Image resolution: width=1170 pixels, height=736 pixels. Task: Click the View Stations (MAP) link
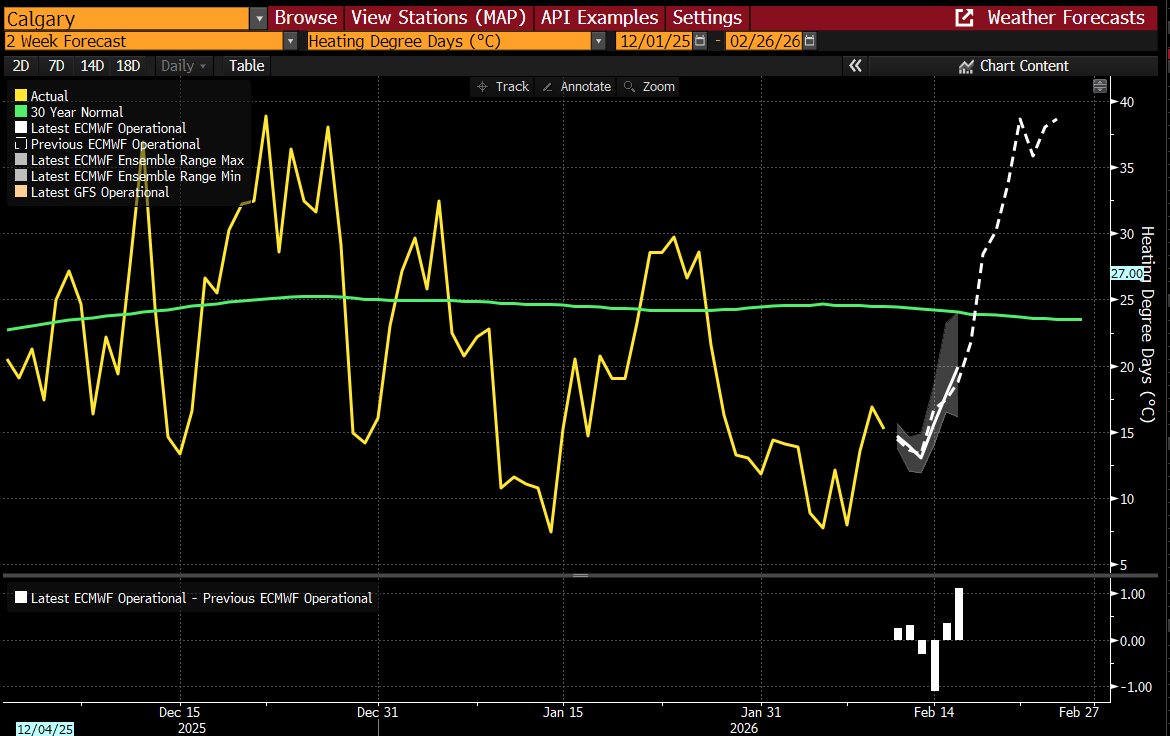pyautogui.click(x=438, y=17)
